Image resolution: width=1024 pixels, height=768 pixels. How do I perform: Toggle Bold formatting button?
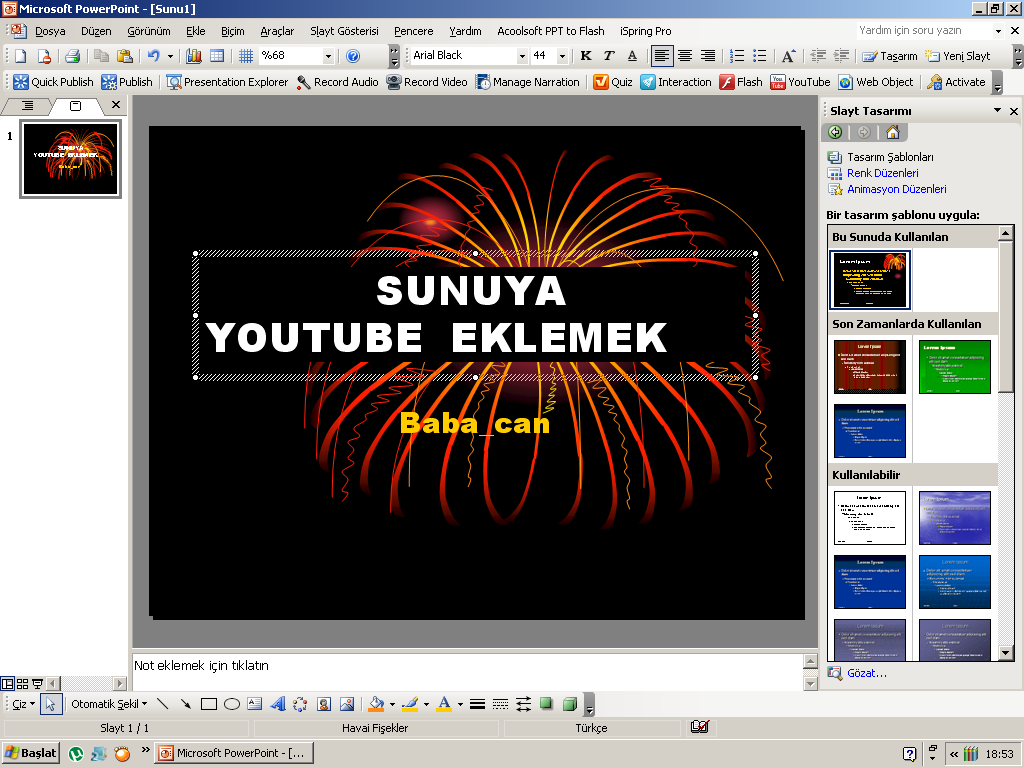pyautogui.click(x=586, y=56)
